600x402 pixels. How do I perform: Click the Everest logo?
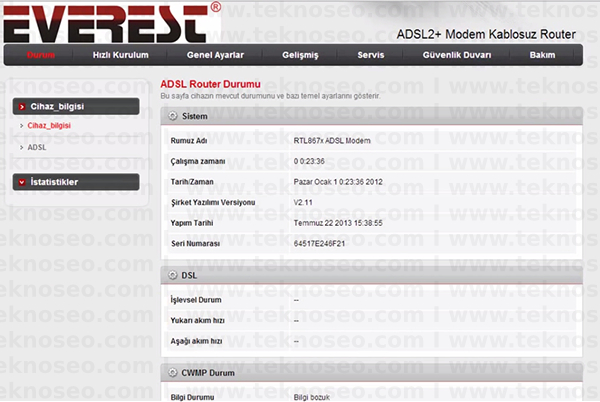pyautogui.click(x=112, y=22)
